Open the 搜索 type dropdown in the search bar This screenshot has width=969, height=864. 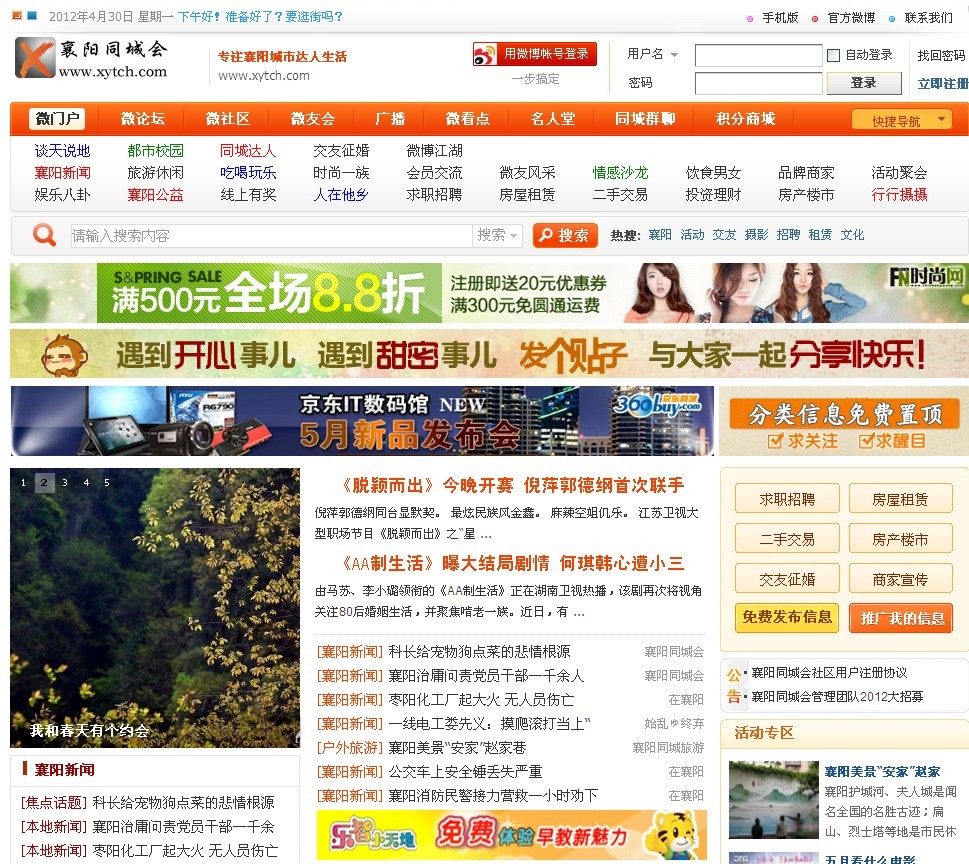pos(498,235)
